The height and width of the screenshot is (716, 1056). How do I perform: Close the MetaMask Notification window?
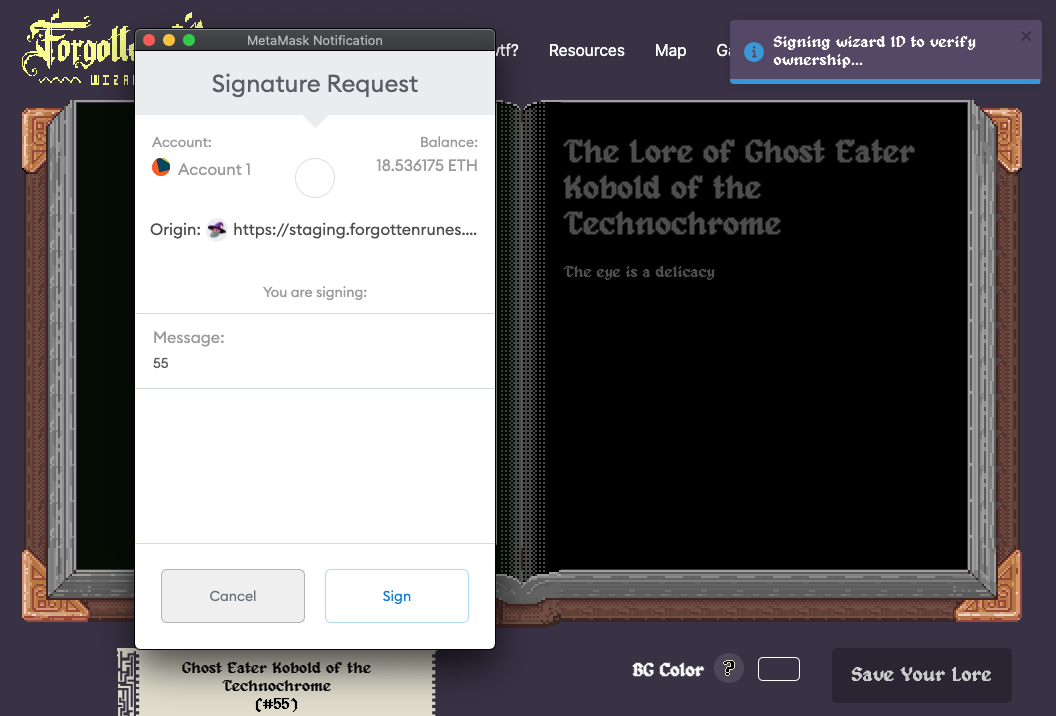point(149,40)
